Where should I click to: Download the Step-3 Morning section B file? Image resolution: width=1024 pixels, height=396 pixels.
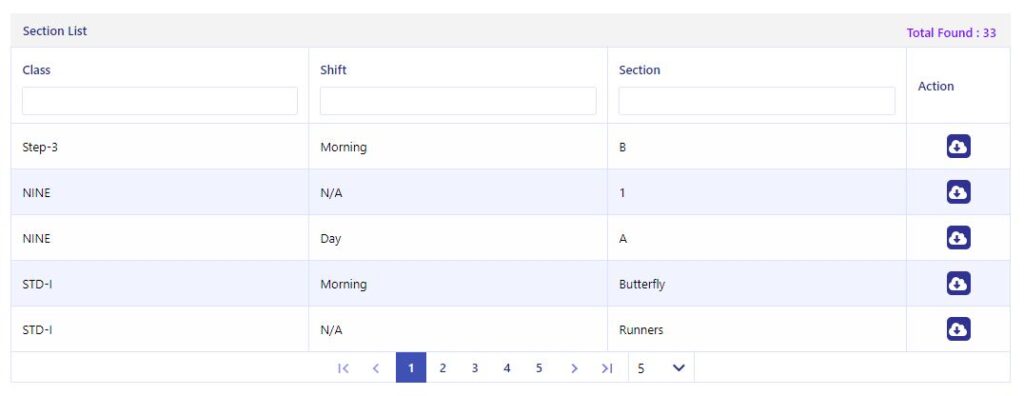[958, 146]
